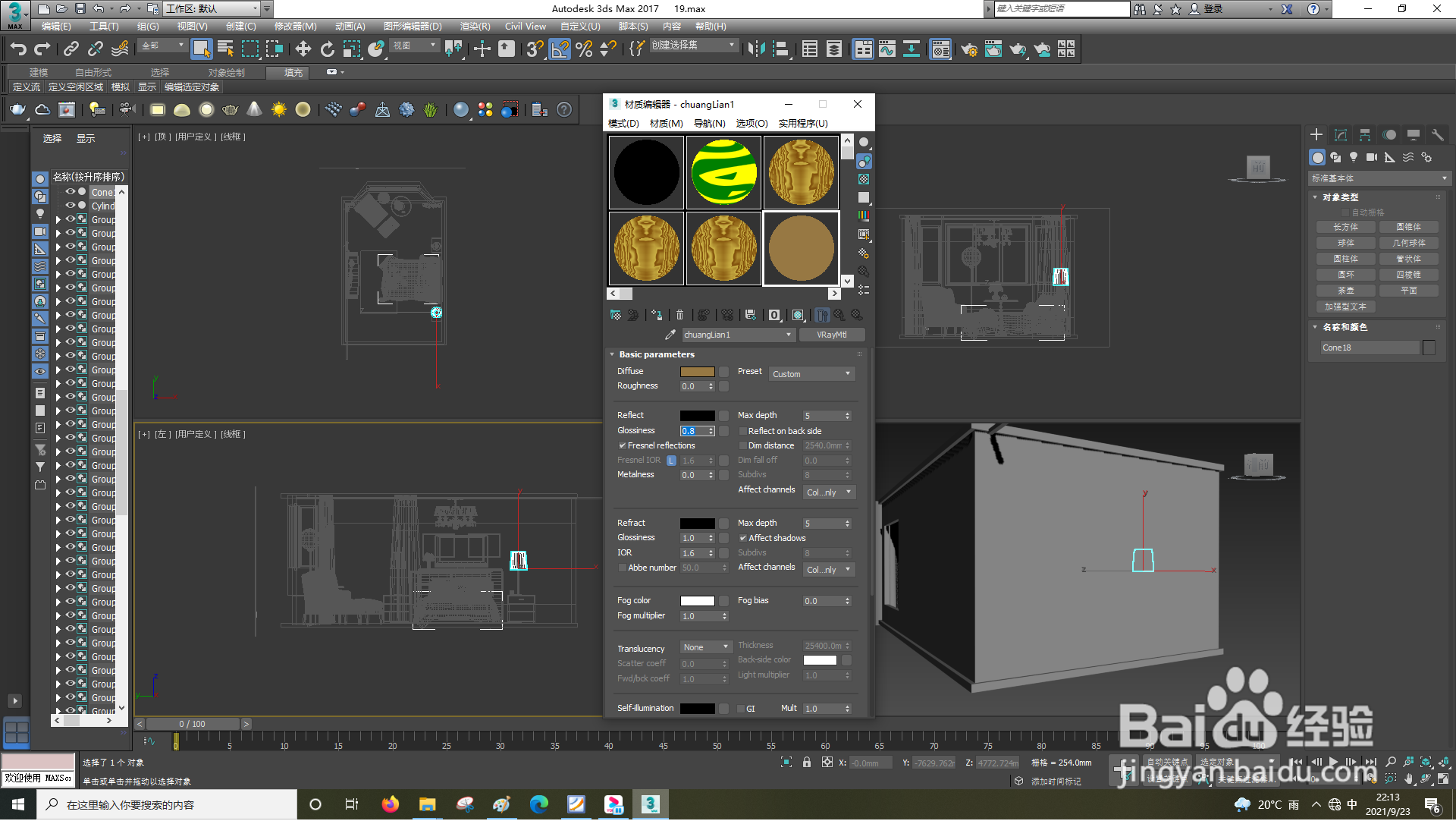Click the Mirror tool icon
This screenshot has width=1456, height=821.
[756, 49]
